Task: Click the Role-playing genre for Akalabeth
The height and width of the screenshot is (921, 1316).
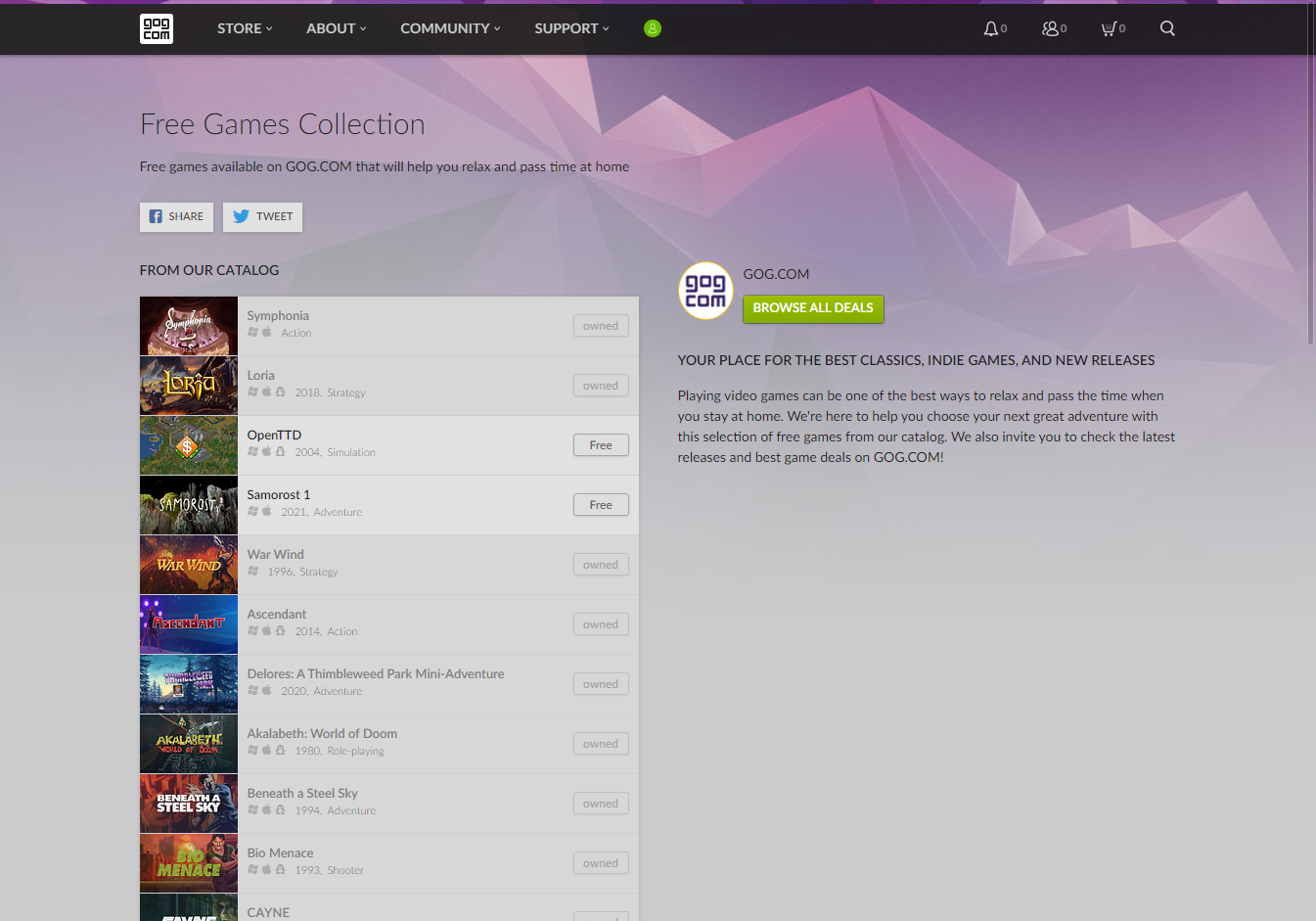Action: pos(355,751)
